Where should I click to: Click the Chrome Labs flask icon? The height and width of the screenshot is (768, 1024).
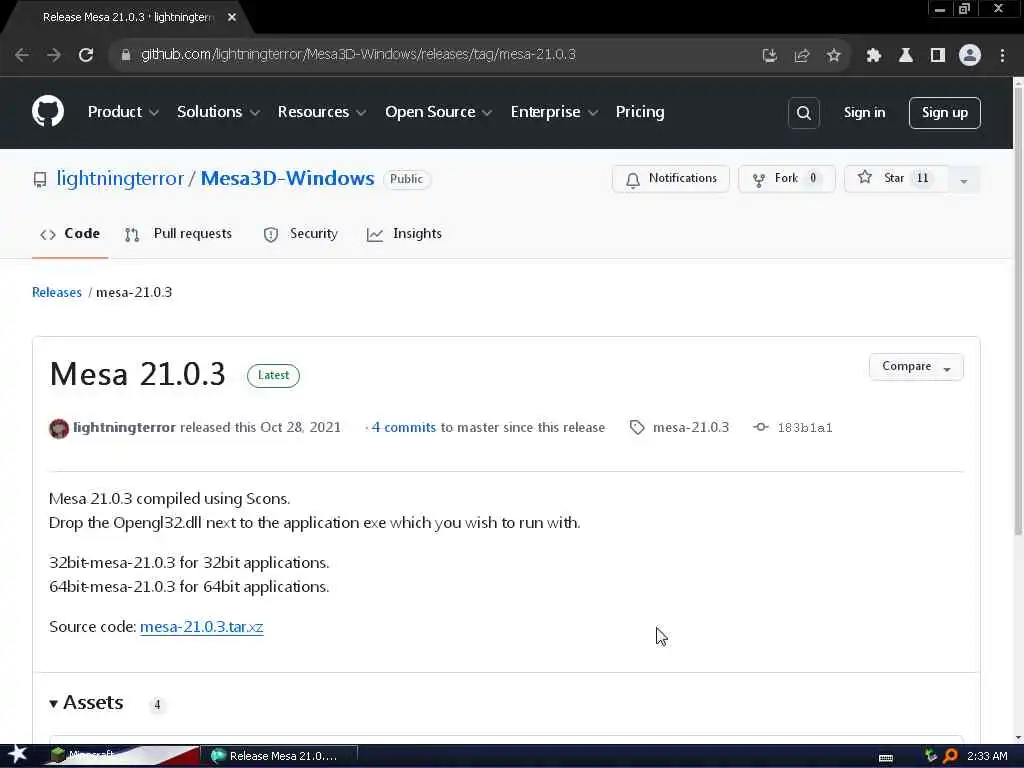tap(905, 56)
